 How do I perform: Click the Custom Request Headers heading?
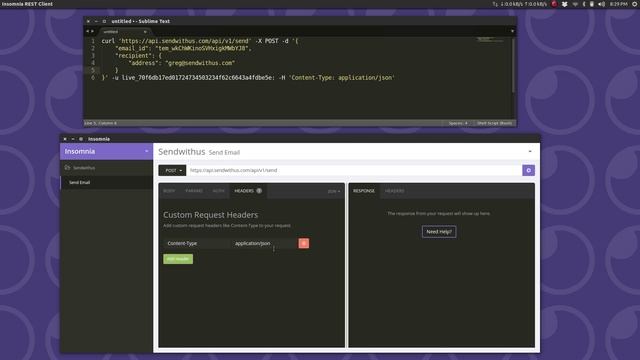pyautogui.click(x=211, y=215)
